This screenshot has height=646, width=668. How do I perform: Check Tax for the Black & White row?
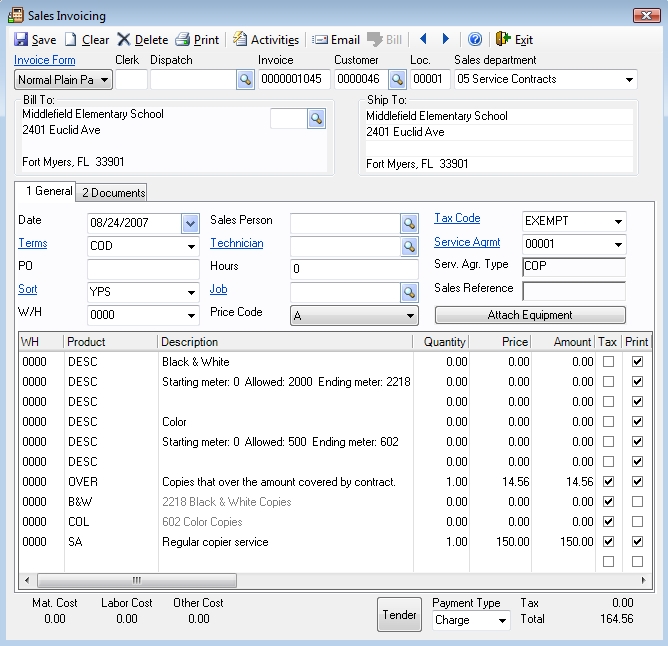tap(608, 361)
